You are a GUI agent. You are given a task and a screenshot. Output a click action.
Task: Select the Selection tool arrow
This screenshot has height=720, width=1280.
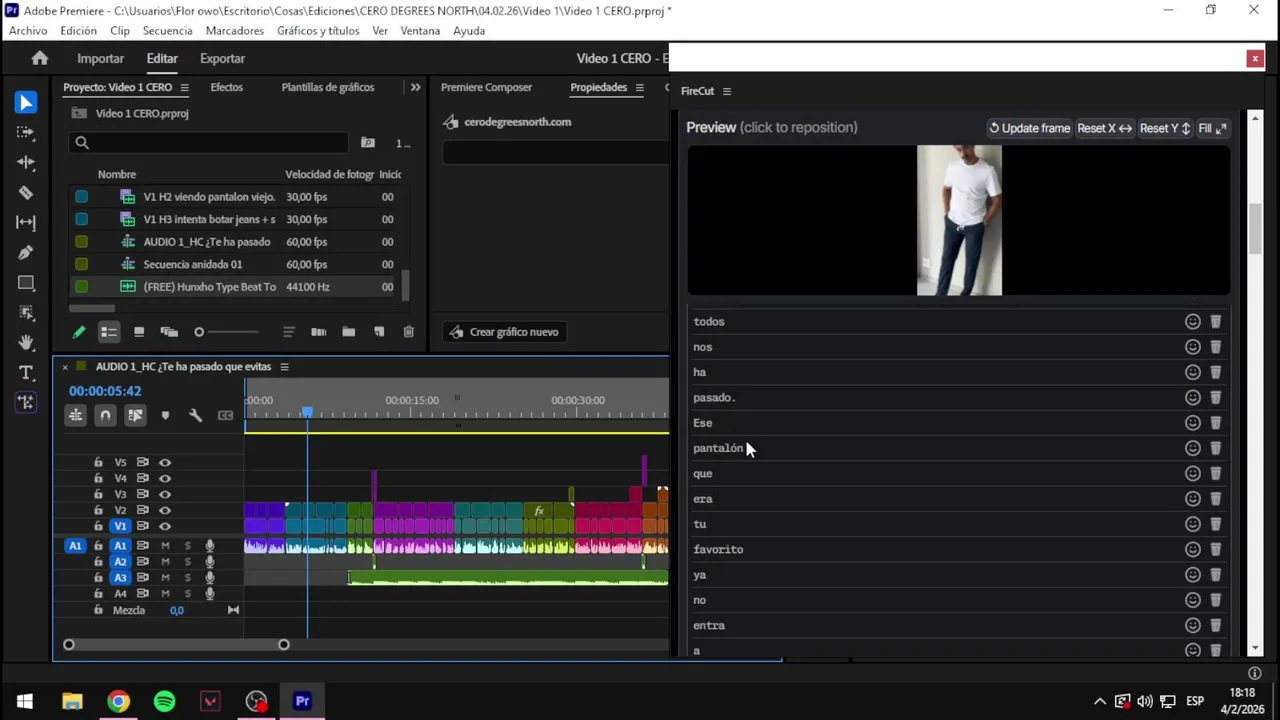[x=26, y=102]
